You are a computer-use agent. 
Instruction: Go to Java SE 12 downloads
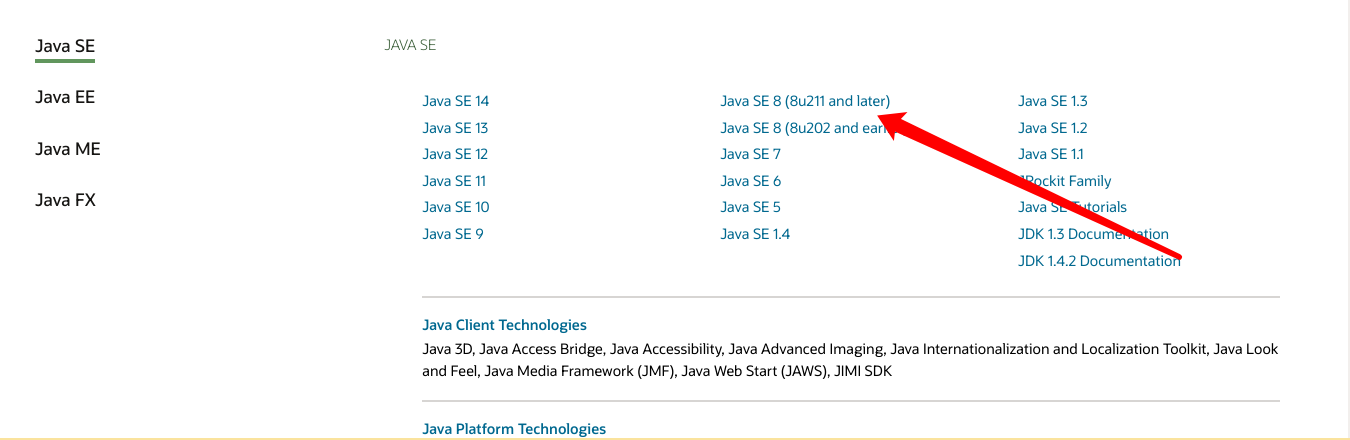(455, 154)
